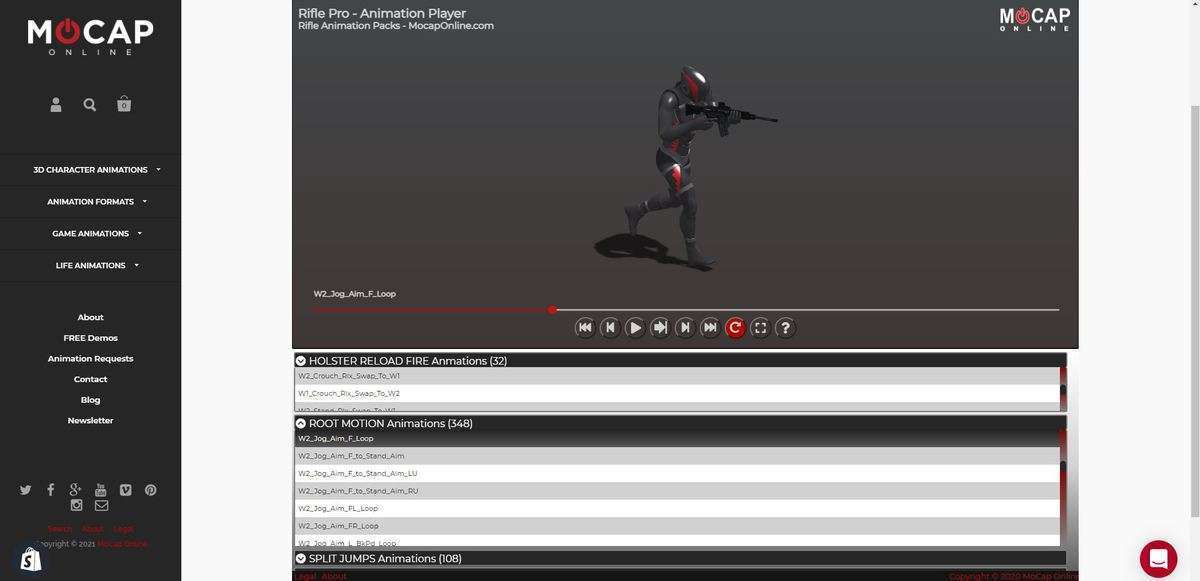Open the Facebook social link

[50, 490]
